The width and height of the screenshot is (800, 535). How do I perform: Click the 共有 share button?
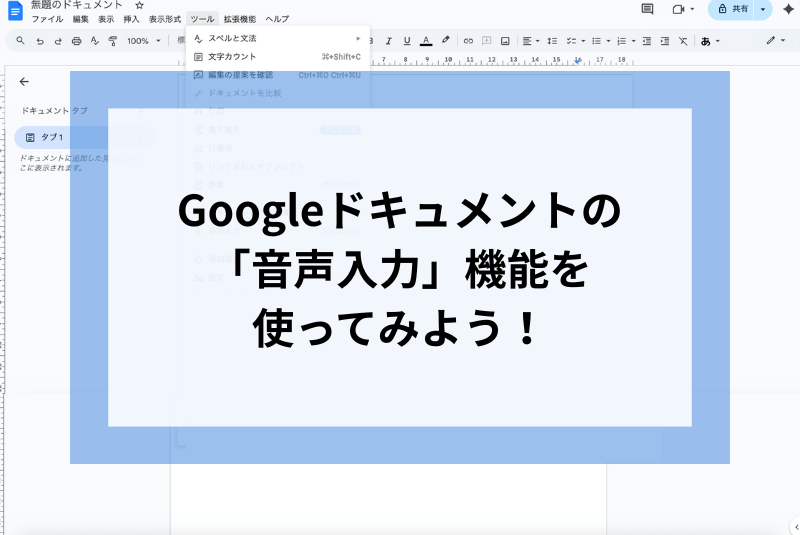[x=733, y=9]
